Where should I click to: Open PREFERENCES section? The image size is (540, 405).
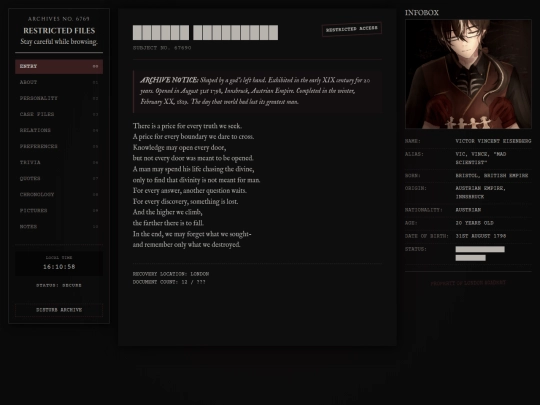click(59, 146)
